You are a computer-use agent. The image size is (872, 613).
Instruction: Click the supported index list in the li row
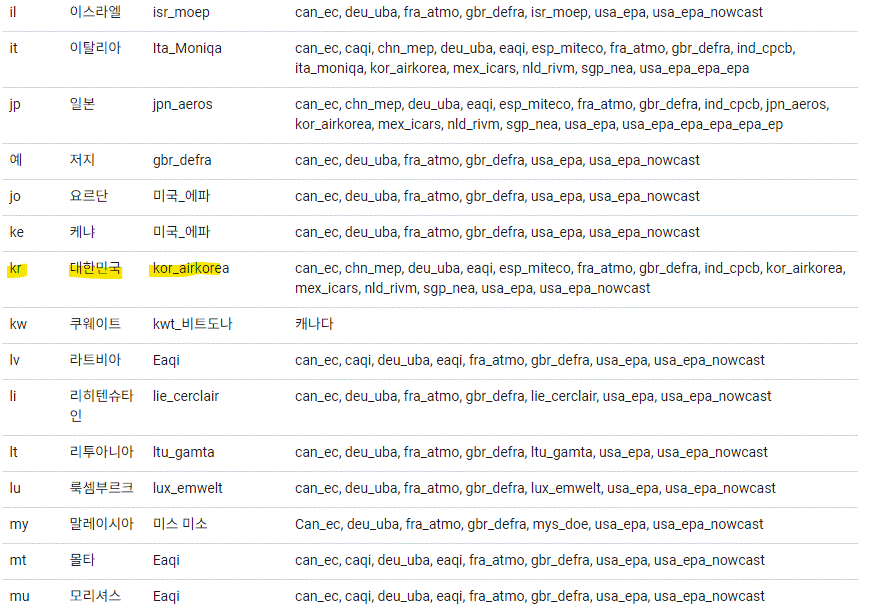533,397
